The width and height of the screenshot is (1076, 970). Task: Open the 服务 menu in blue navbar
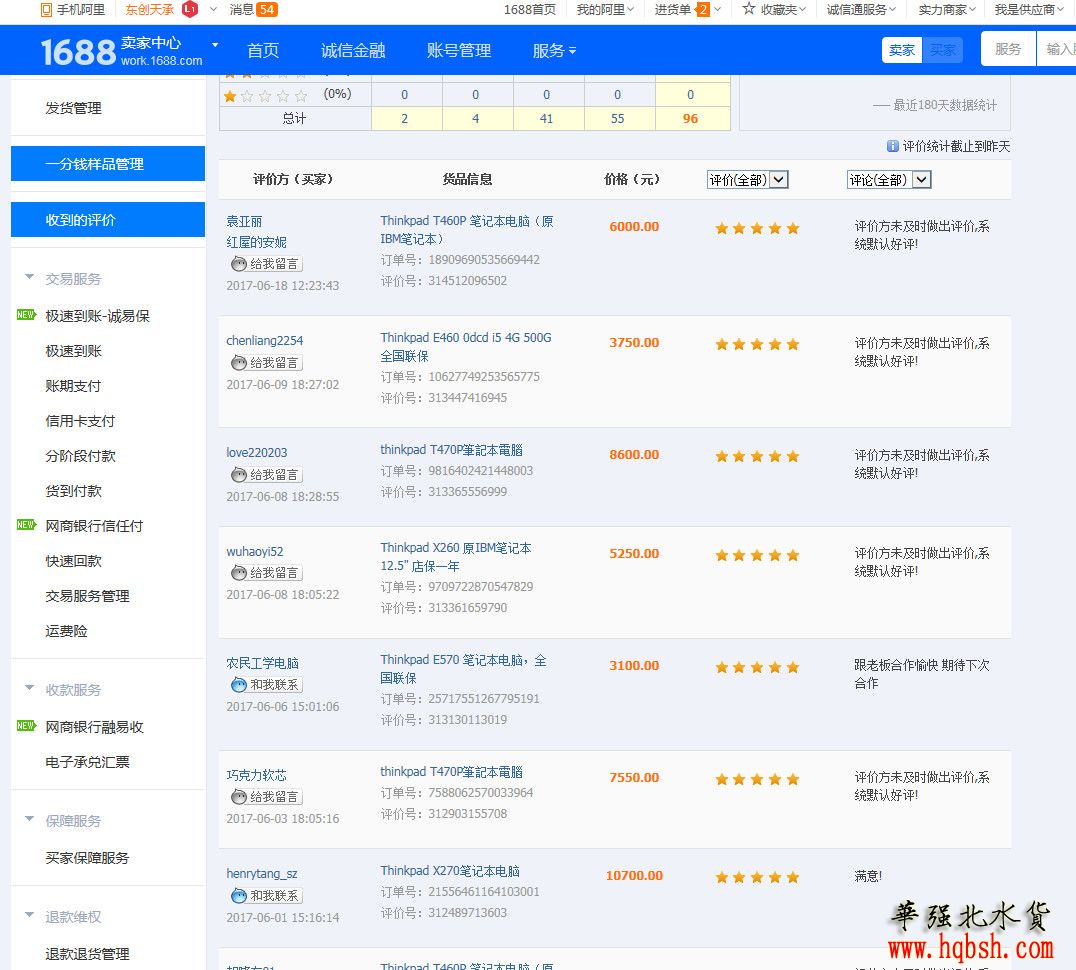[554, 51]
